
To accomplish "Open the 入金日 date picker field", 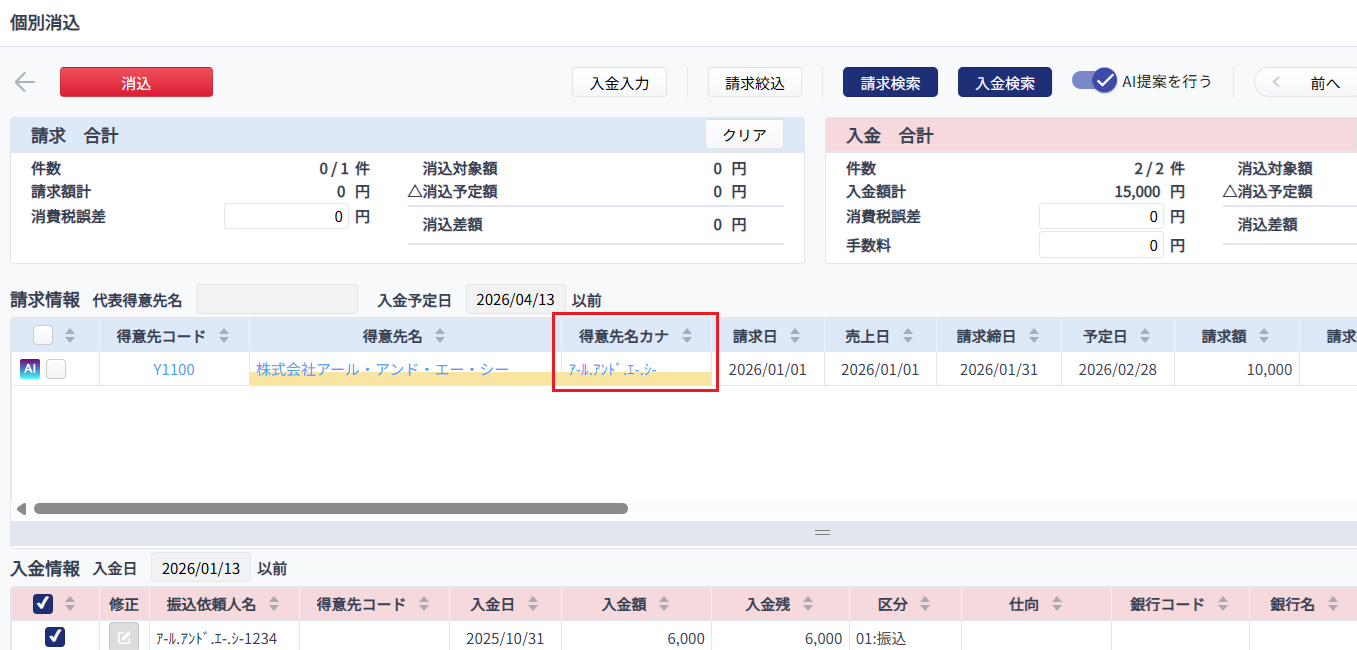I will coord(201,568).
